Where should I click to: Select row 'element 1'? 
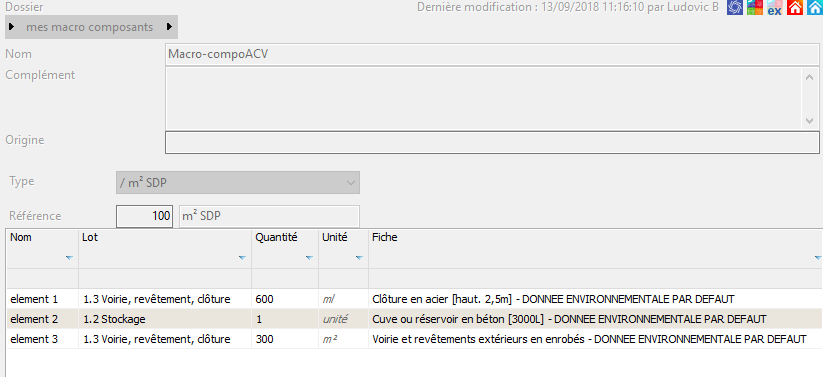[x=415, y=299]
